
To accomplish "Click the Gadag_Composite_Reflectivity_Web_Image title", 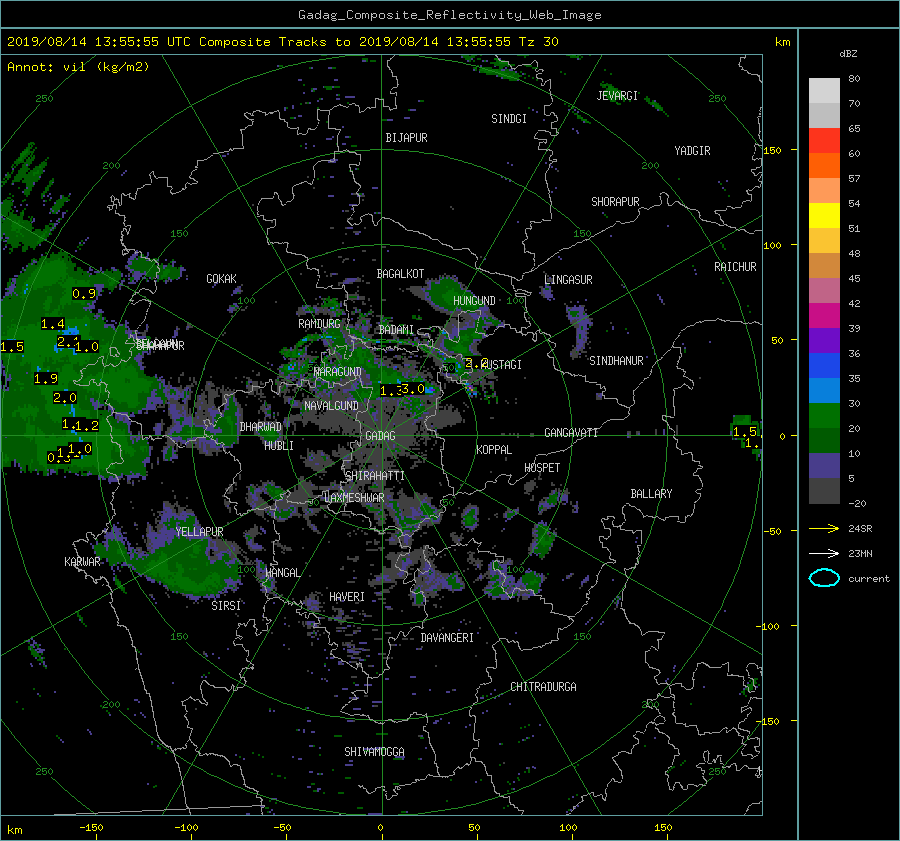I will 449,15.
